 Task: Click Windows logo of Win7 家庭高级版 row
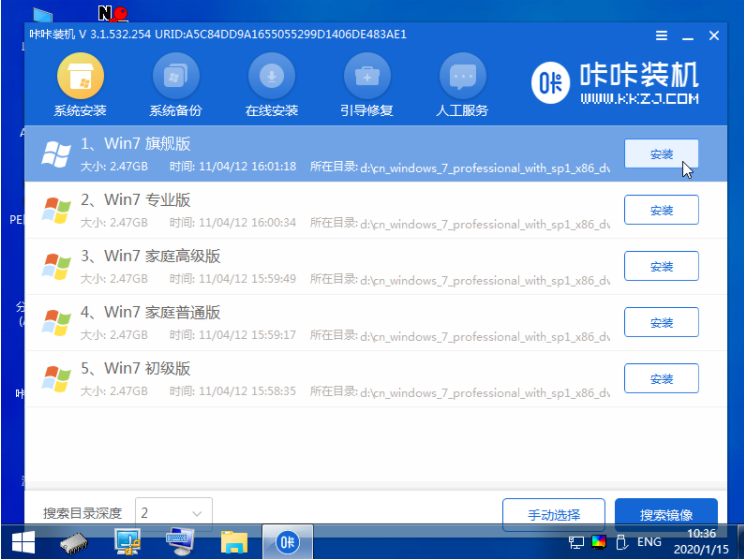pos(56,266)
